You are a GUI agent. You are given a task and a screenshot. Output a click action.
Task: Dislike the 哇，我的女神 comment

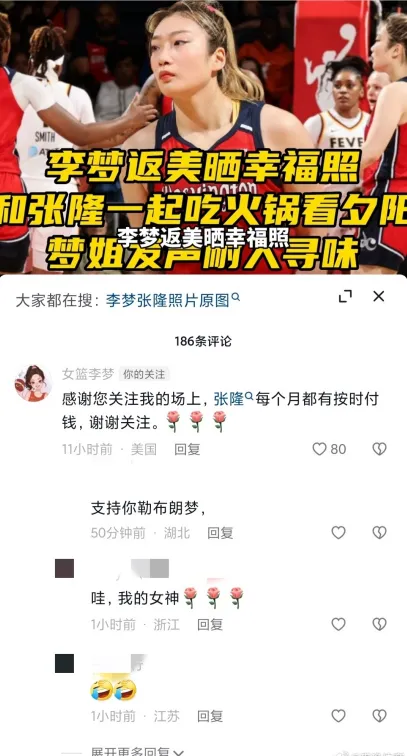click(x=380, y=624)
